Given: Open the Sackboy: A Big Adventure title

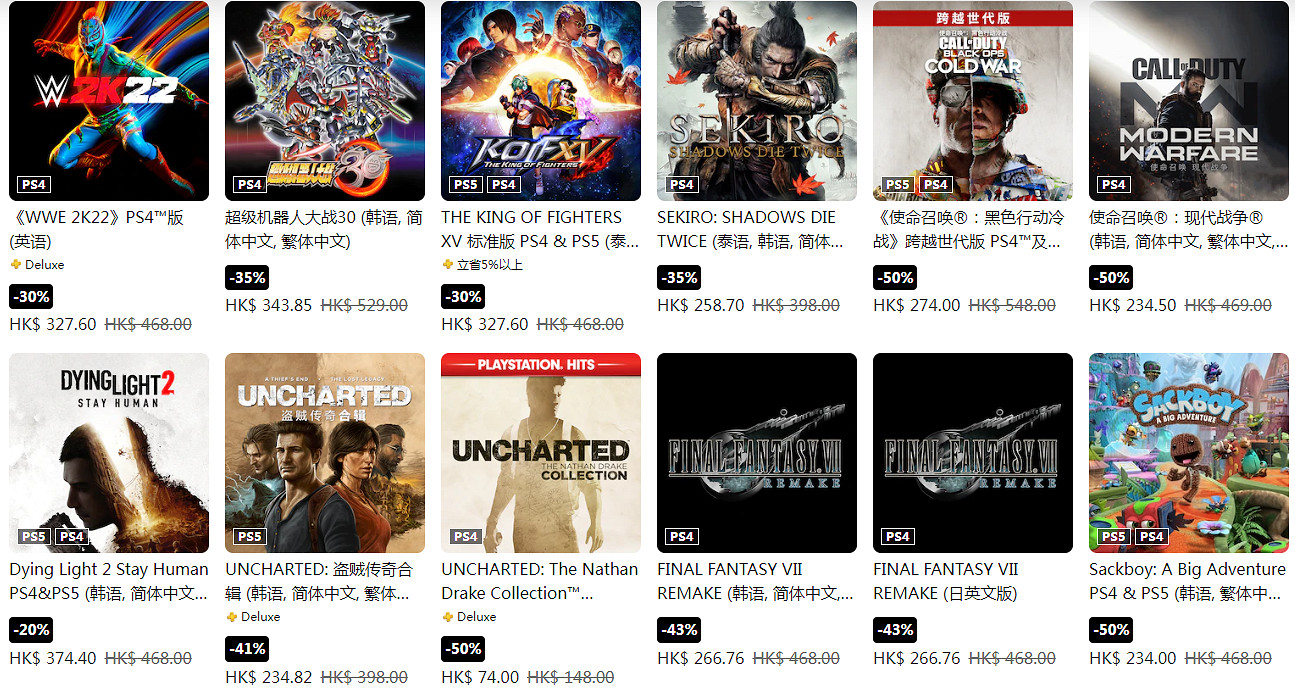Looking at the screenshot, I should (1187, 581).
